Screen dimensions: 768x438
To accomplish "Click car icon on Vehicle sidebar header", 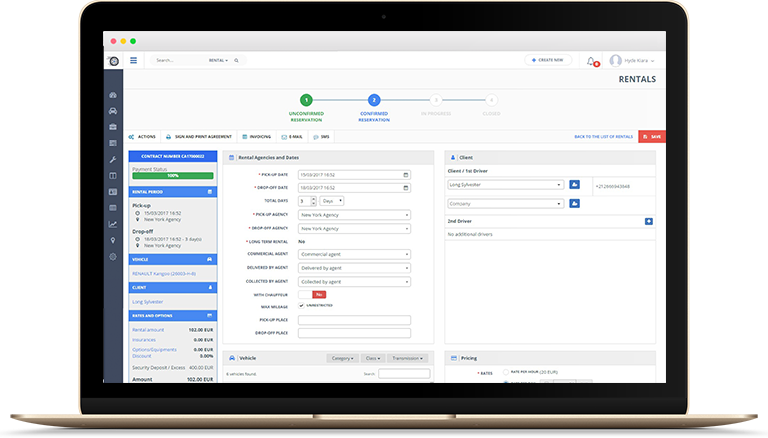I will click(x=210, y=259).
